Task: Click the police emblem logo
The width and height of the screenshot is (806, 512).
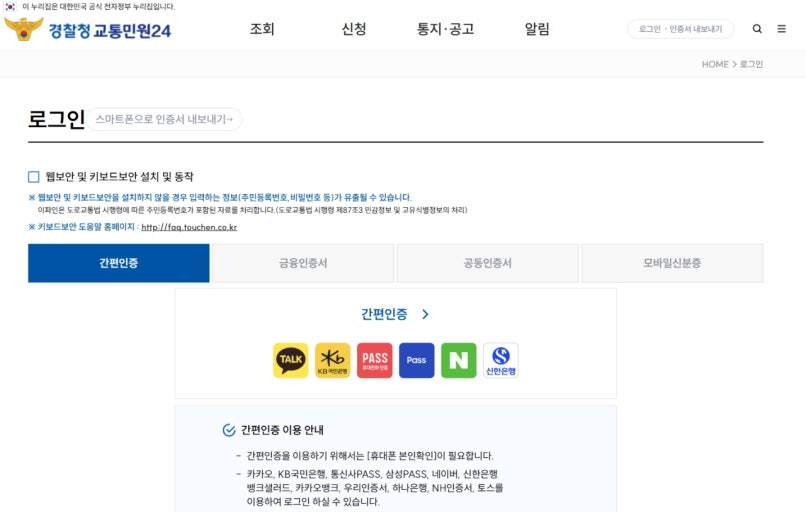Action: pyautogui.click(x=23, y=29)
